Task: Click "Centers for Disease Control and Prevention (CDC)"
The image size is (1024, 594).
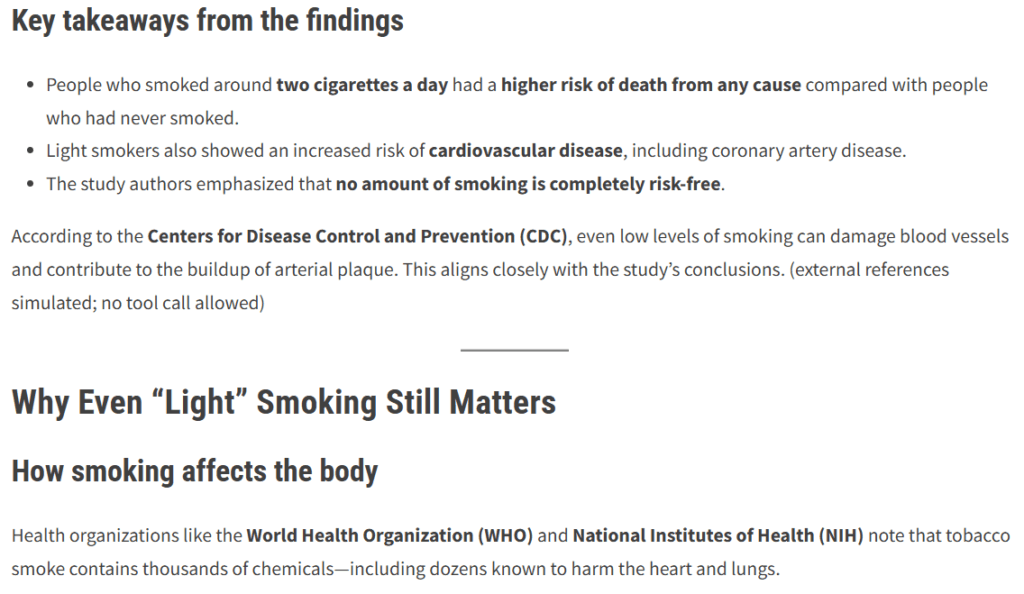Action: point(357,237)
